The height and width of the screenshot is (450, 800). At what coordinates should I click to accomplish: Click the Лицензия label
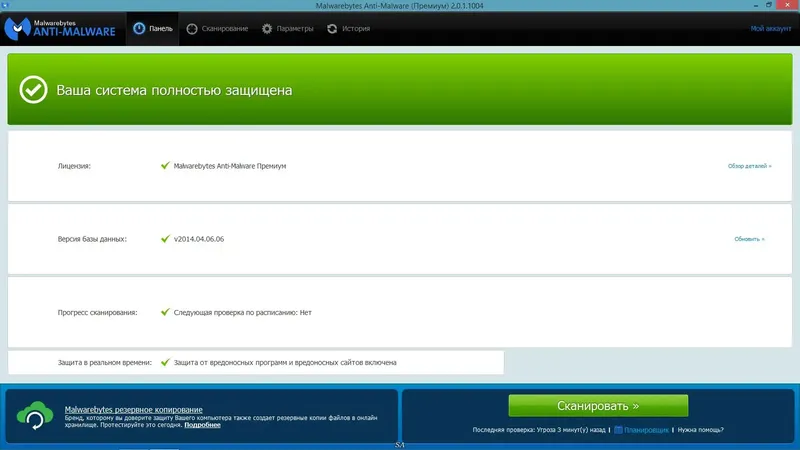pos(74,166)
